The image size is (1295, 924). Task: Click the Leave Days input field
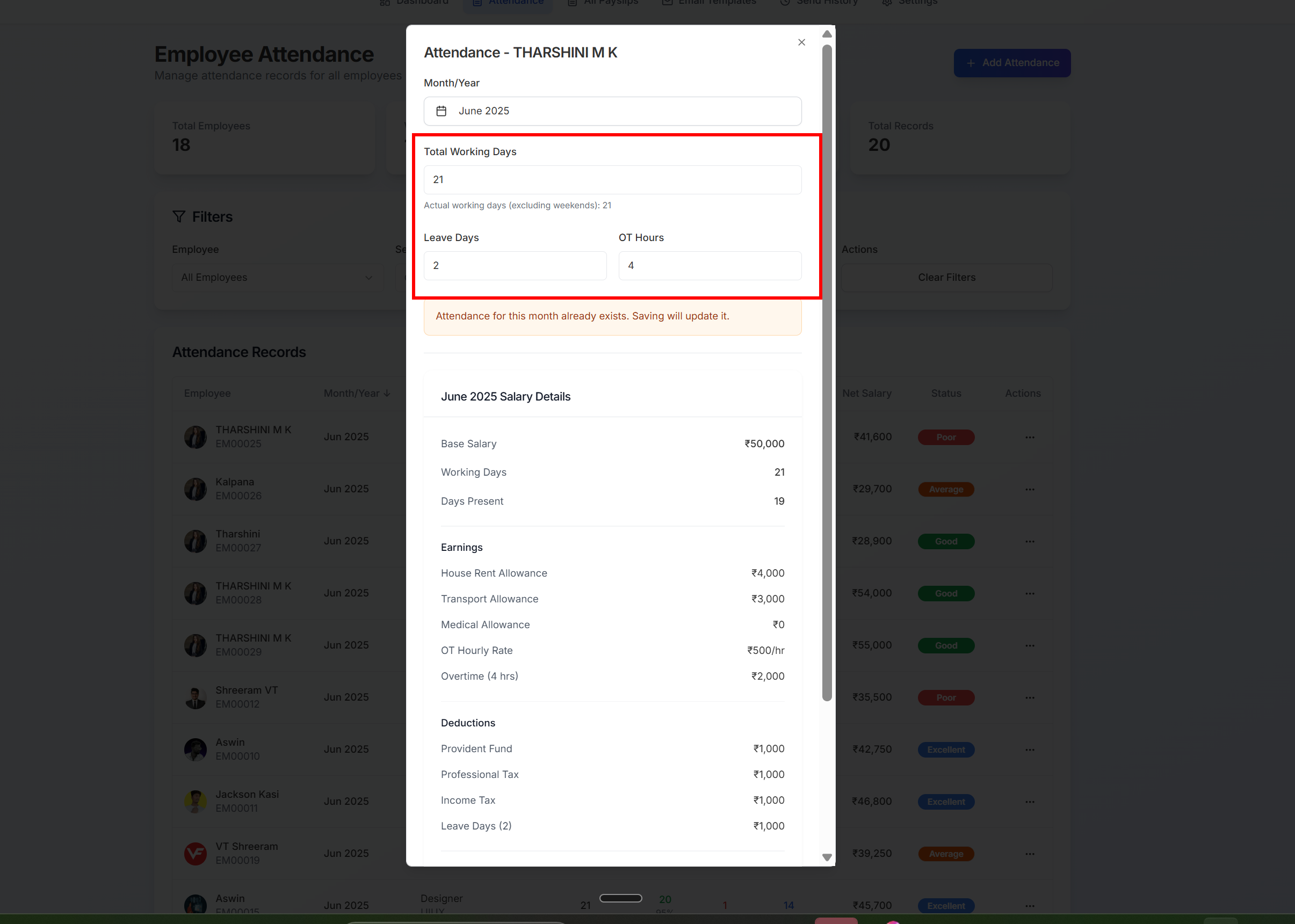click(515, 266)
